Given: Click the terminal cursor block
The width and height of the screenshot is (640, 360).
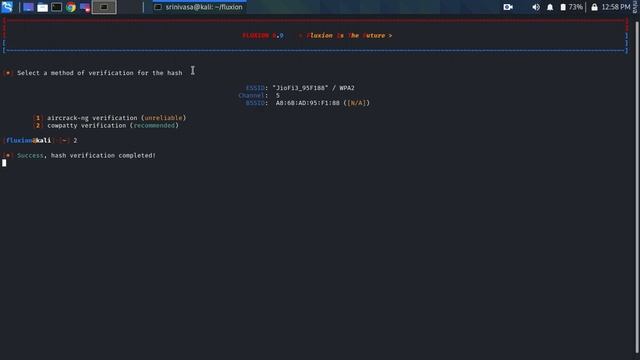Looking at the screenshot, I should tap(4, 163).
